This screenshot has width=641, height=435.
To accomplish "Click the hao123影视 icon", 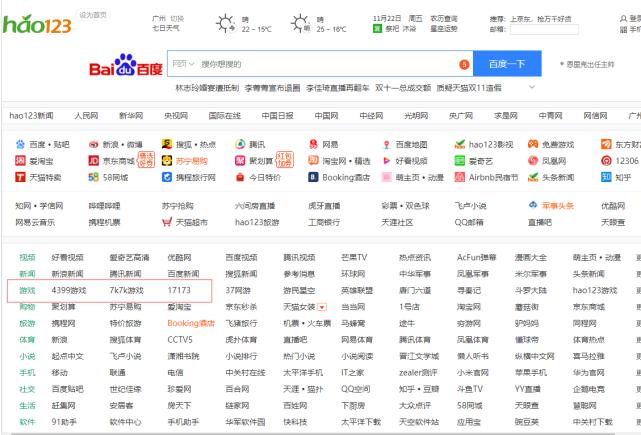I will pos(460,144).
